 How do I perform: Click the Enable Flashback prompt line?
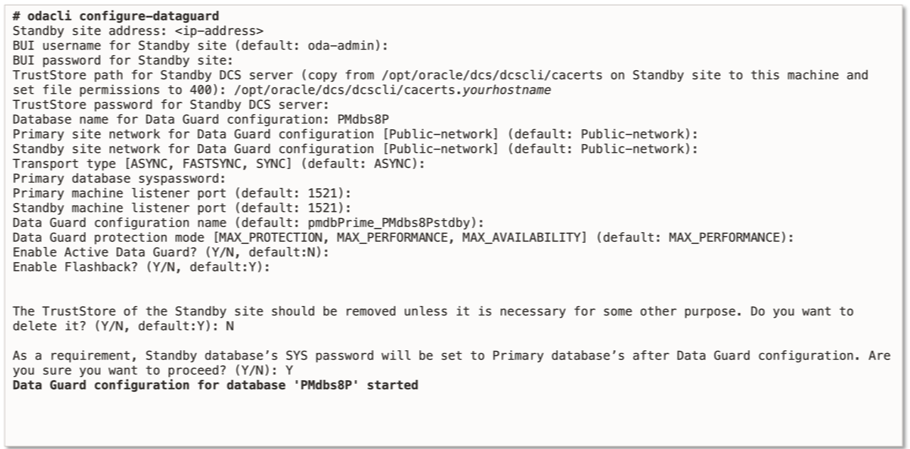click(x=141, y=266)
